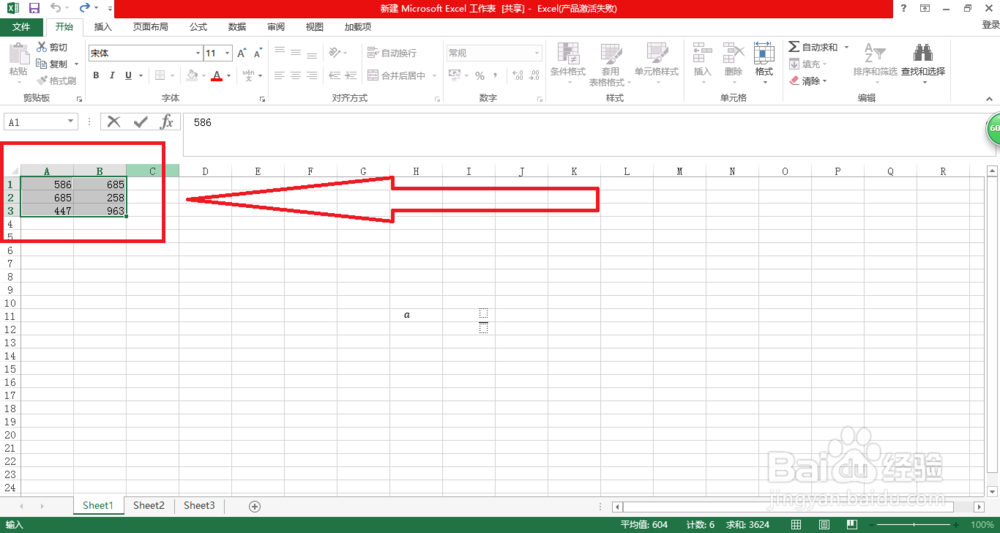Screen dimensions: 1000x533
Task: Cut selection with 剪切
Action: (x=52, y=47)
